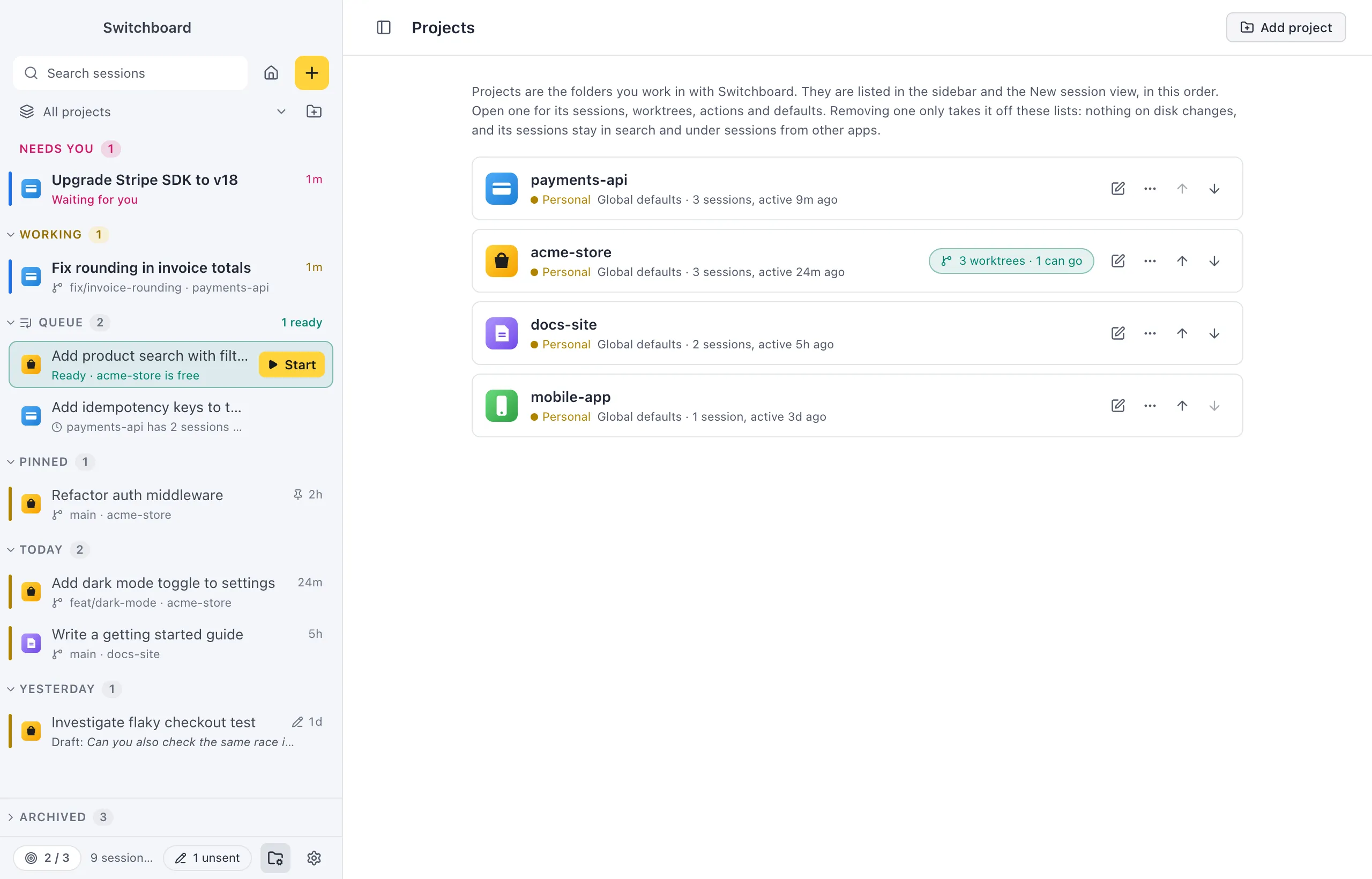This screenshot has width=1372, height=879.
Task: Move docs-site down in the list
Action: coord(1214,333)
